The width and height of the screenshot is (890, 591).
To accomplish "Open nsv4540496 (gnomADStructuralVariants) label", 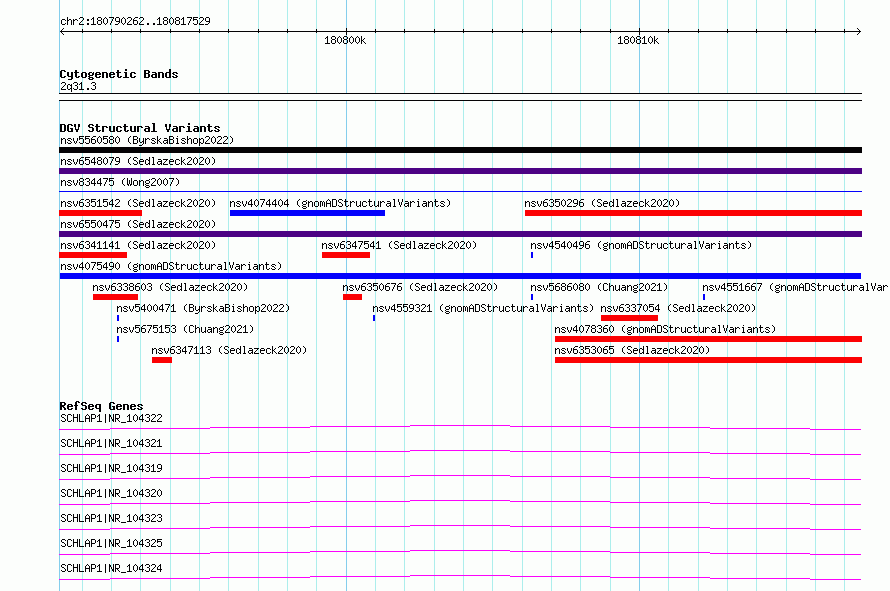I will (641, 245).
